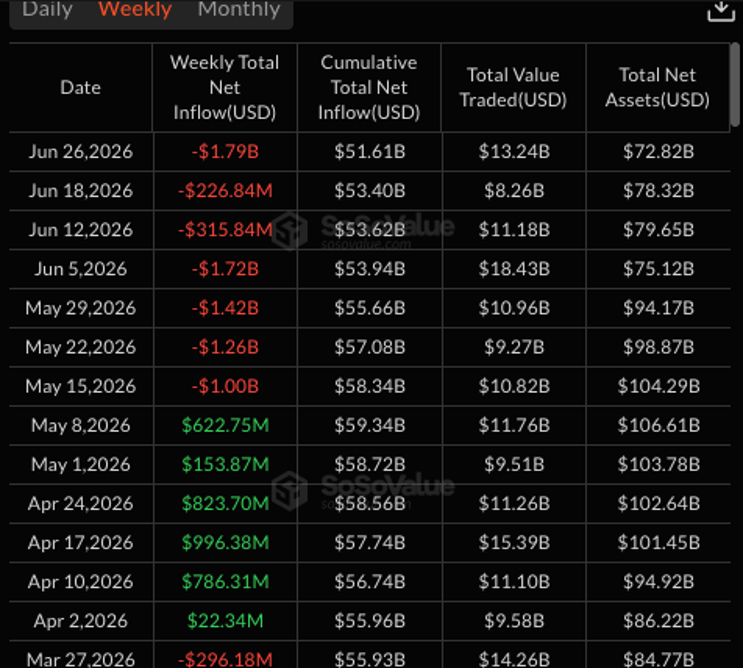Select the May 22,2026 date cell
Viewport: 743px width, 668px height.
(81, 347)
